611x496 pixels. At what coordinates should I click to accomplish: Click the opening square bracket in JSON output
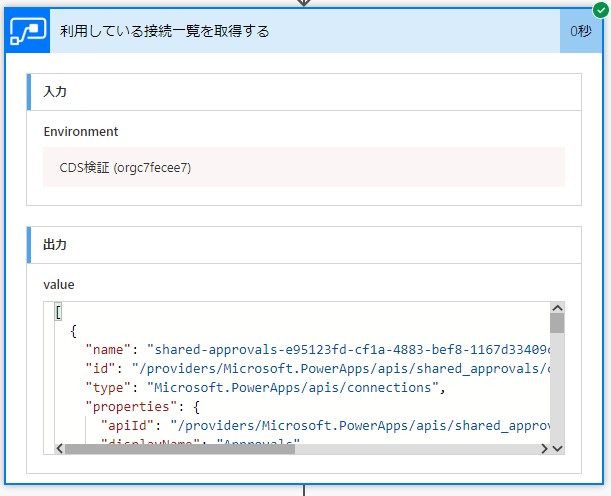click(x=58, y=312)
